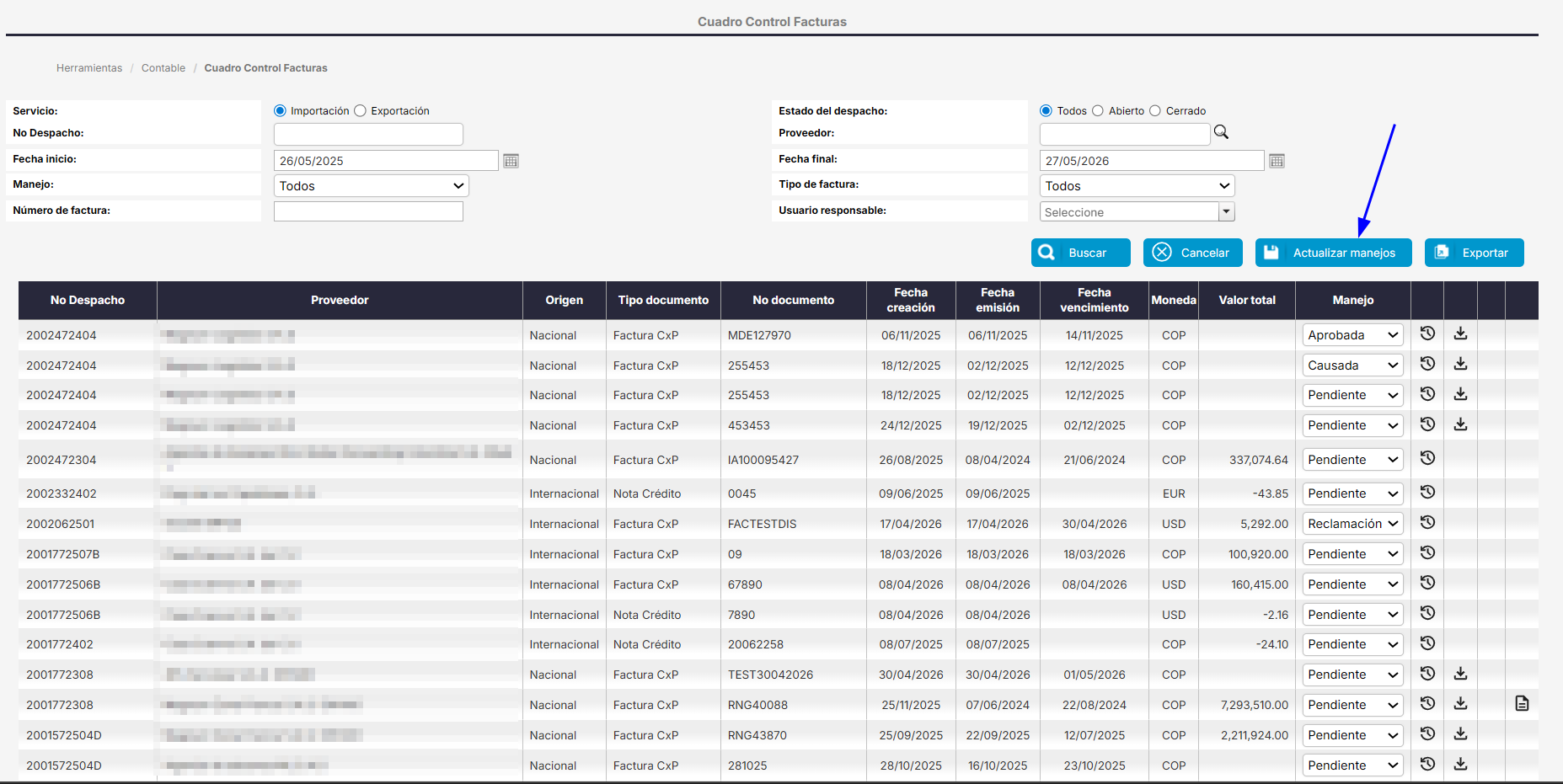Open calendar picker beside Fecha inicio
Viewport: 1563px width, 784px height.
tap(511, 161)
